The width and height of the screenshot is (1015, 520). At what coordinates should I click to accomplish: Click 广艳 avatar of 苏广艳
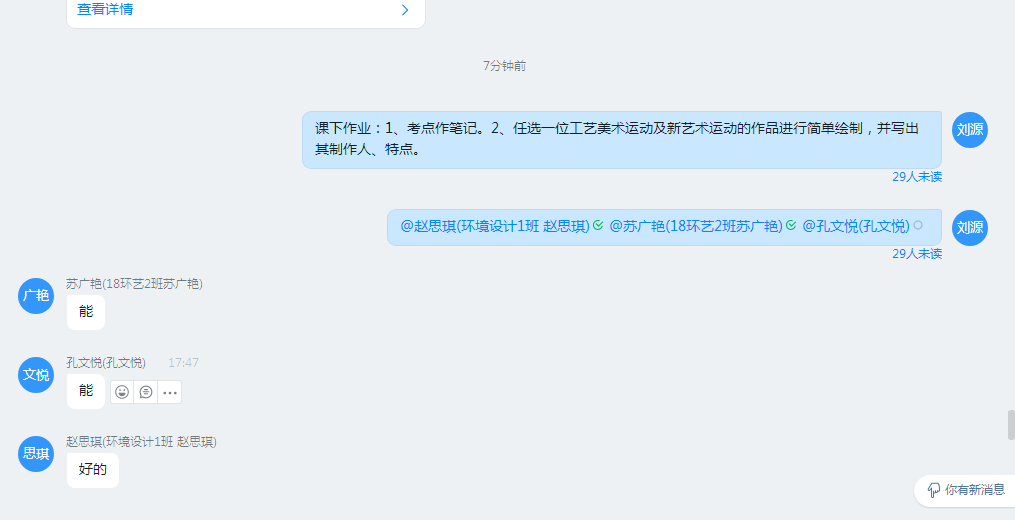click(x=36, y=296)
